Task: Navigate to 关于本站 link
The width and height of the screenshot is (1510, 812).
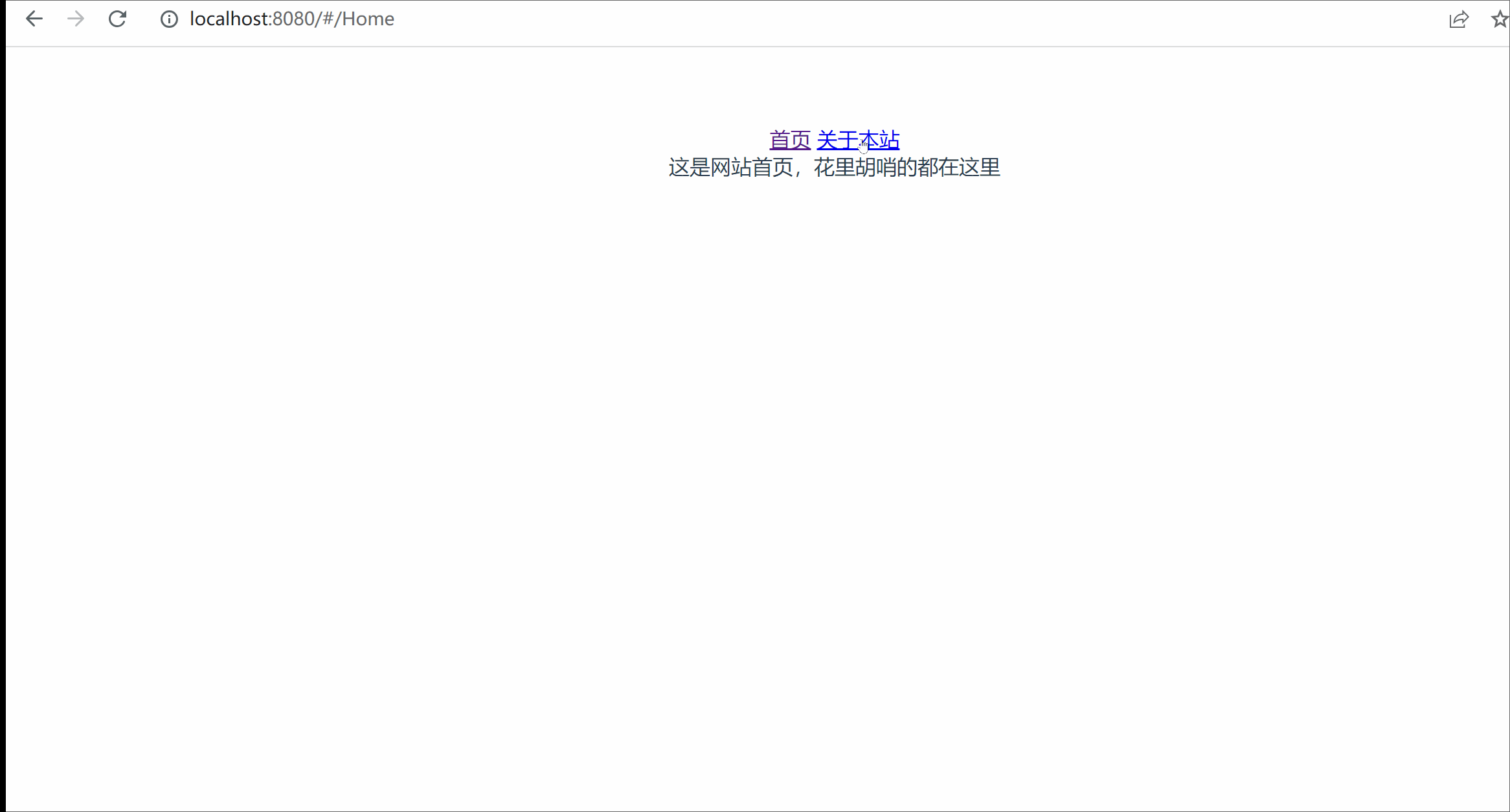Action: [x=858, y=140]
